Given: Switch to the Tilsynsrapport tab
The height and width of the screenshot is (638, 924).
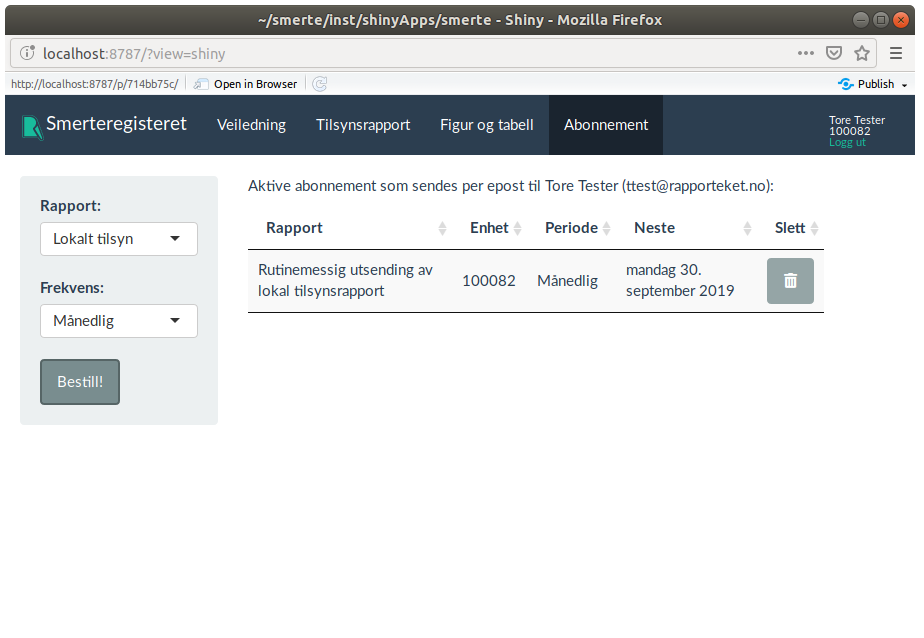Looking at the screenshot, I should pyautogui.click(x=363, y=125).
